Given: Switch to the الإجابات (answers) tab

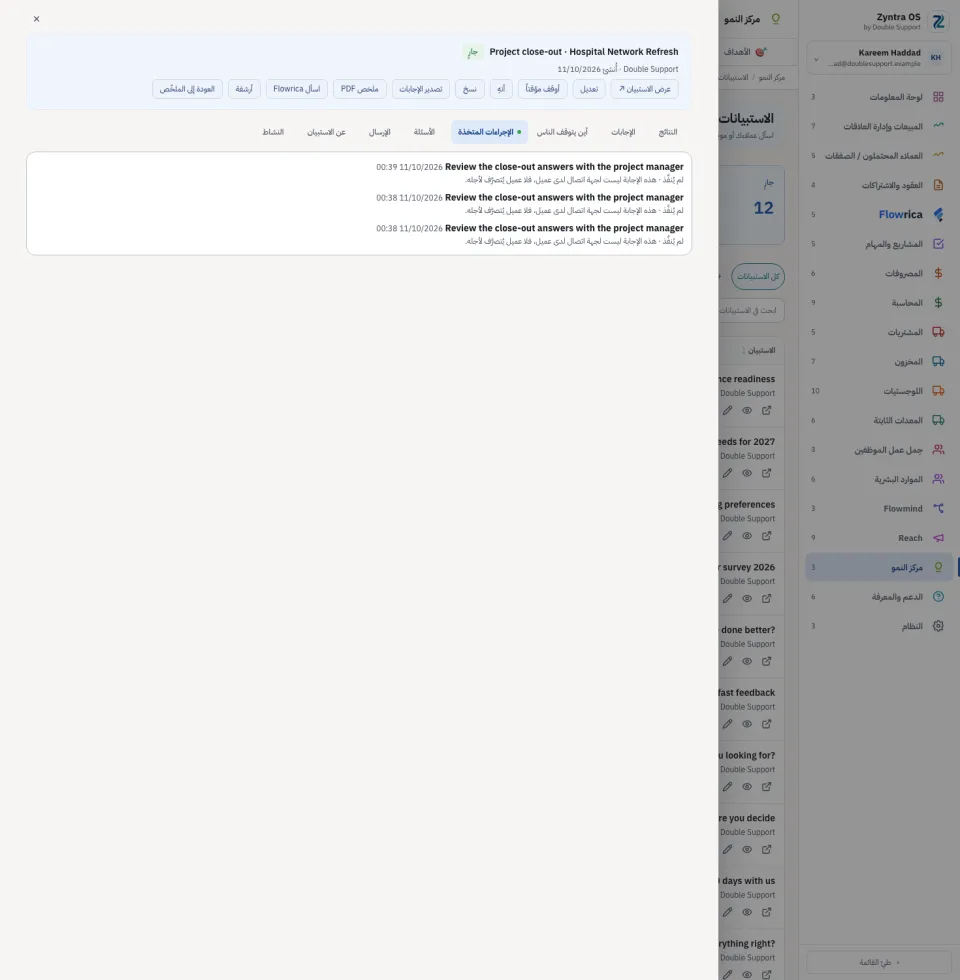Looking at the screenshot, I should (x=623, y=132).
